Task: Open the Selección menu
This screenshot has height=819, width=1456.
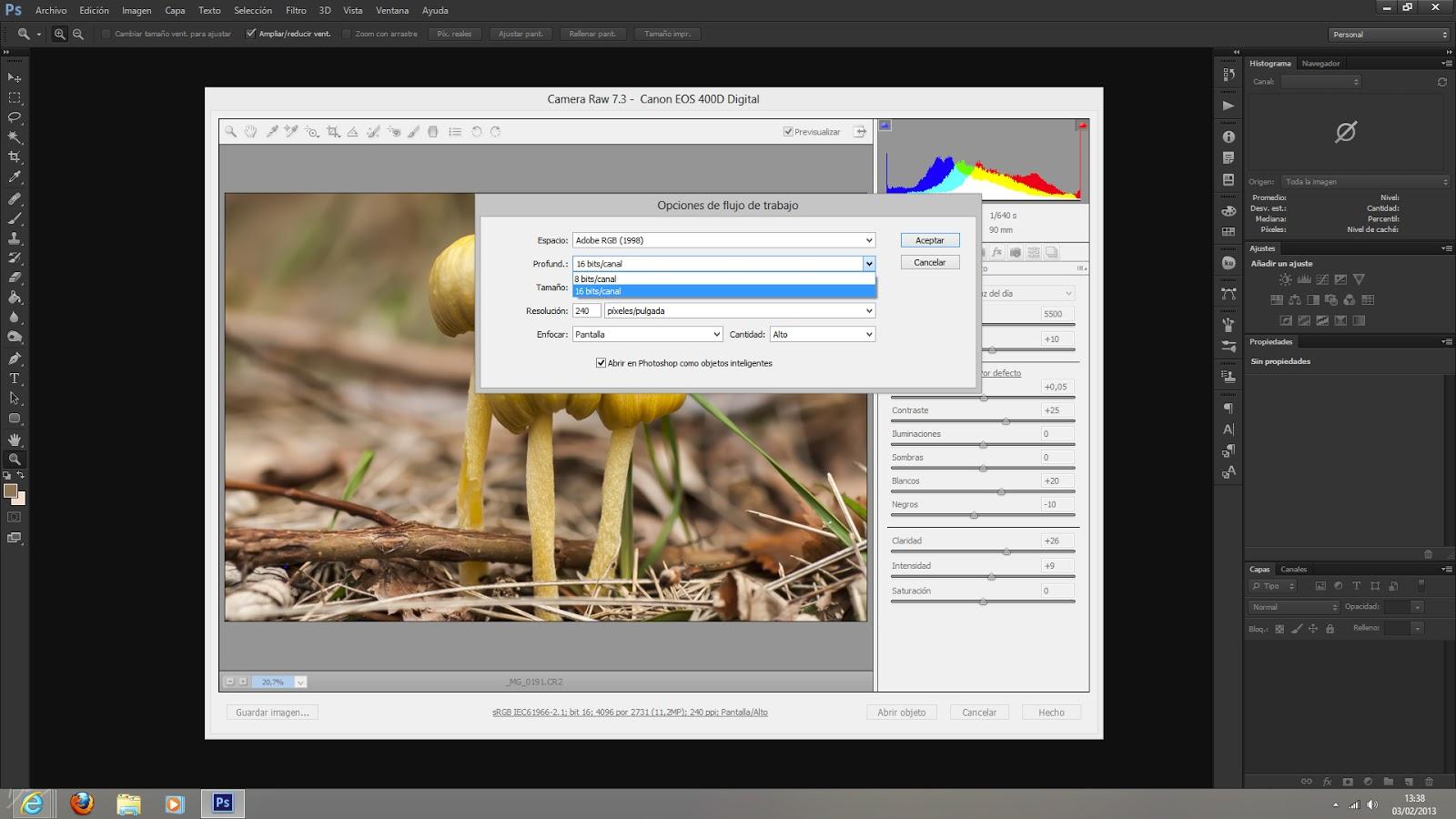Action: tap(253, 11)
